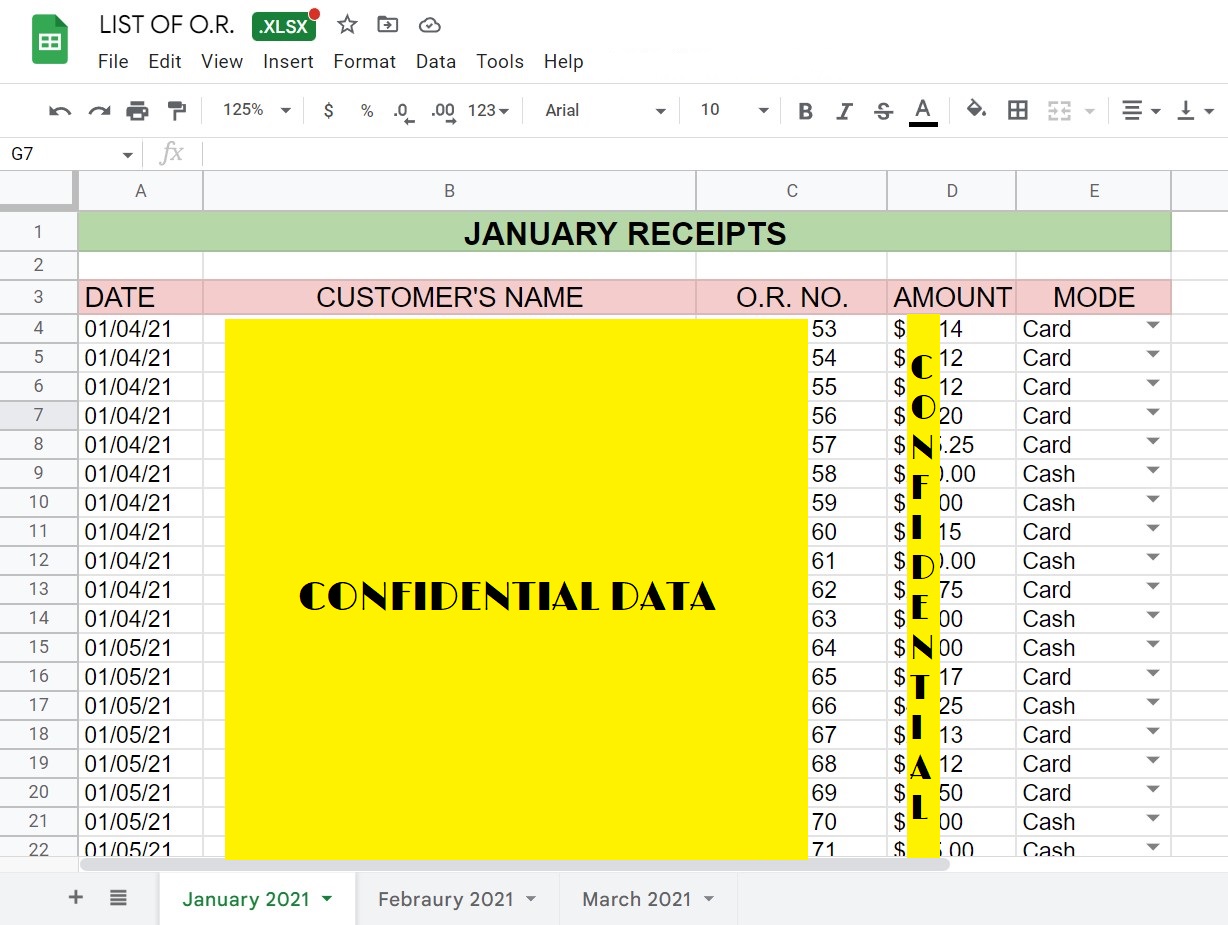Open the fill color bucket
Image resolution: width=1228 pixels, height=925 pixels.
click(977, 110)
